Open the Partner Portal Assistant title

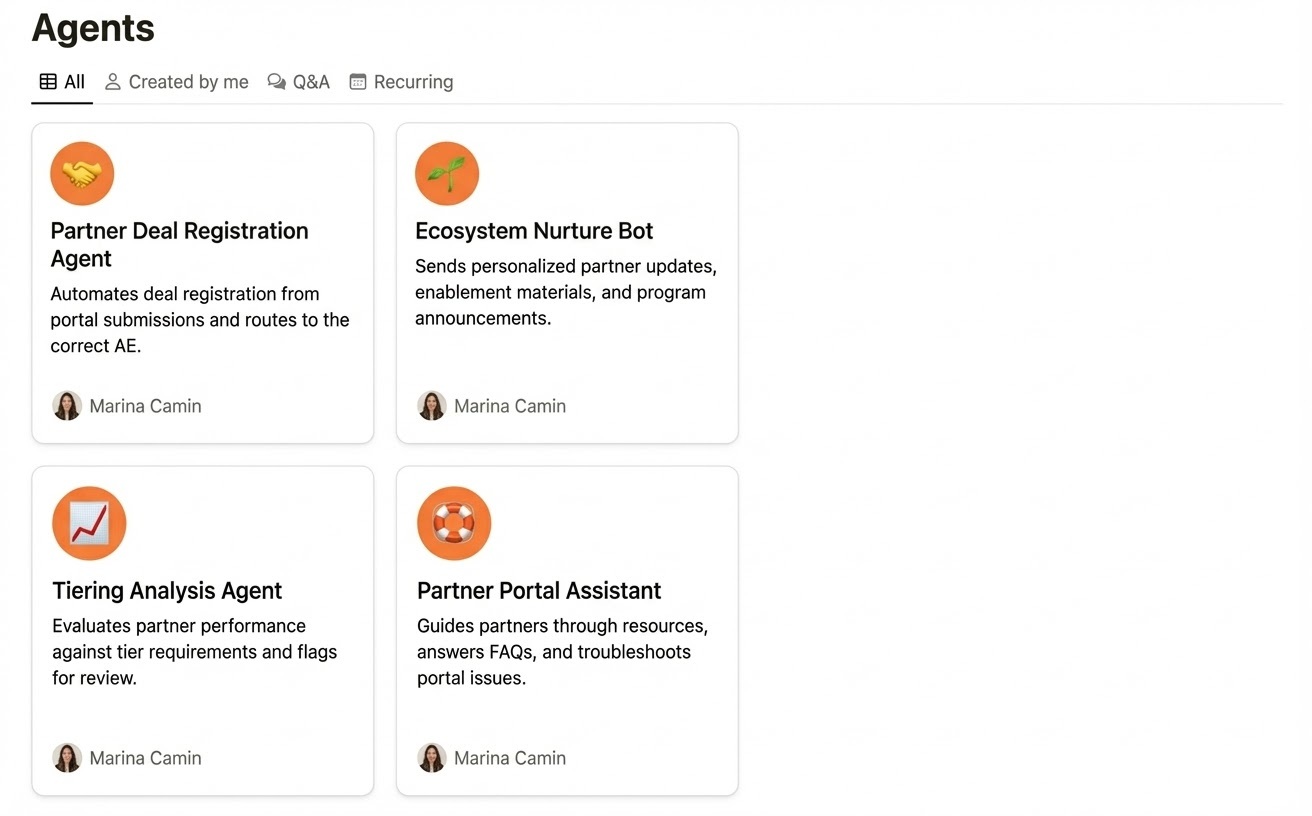tap(539, 591)
